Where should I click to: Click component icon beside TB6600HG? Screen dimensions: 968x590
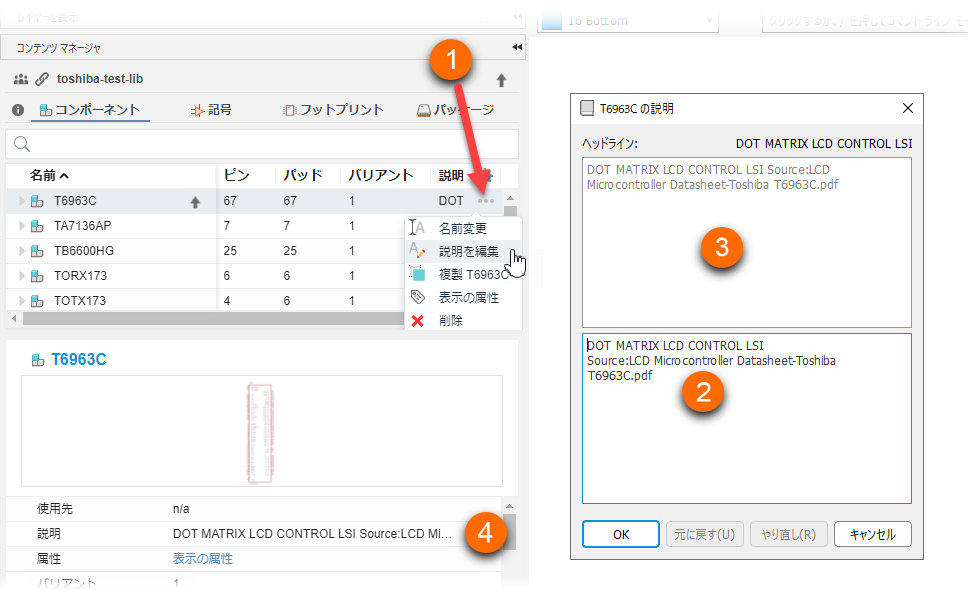37,251
